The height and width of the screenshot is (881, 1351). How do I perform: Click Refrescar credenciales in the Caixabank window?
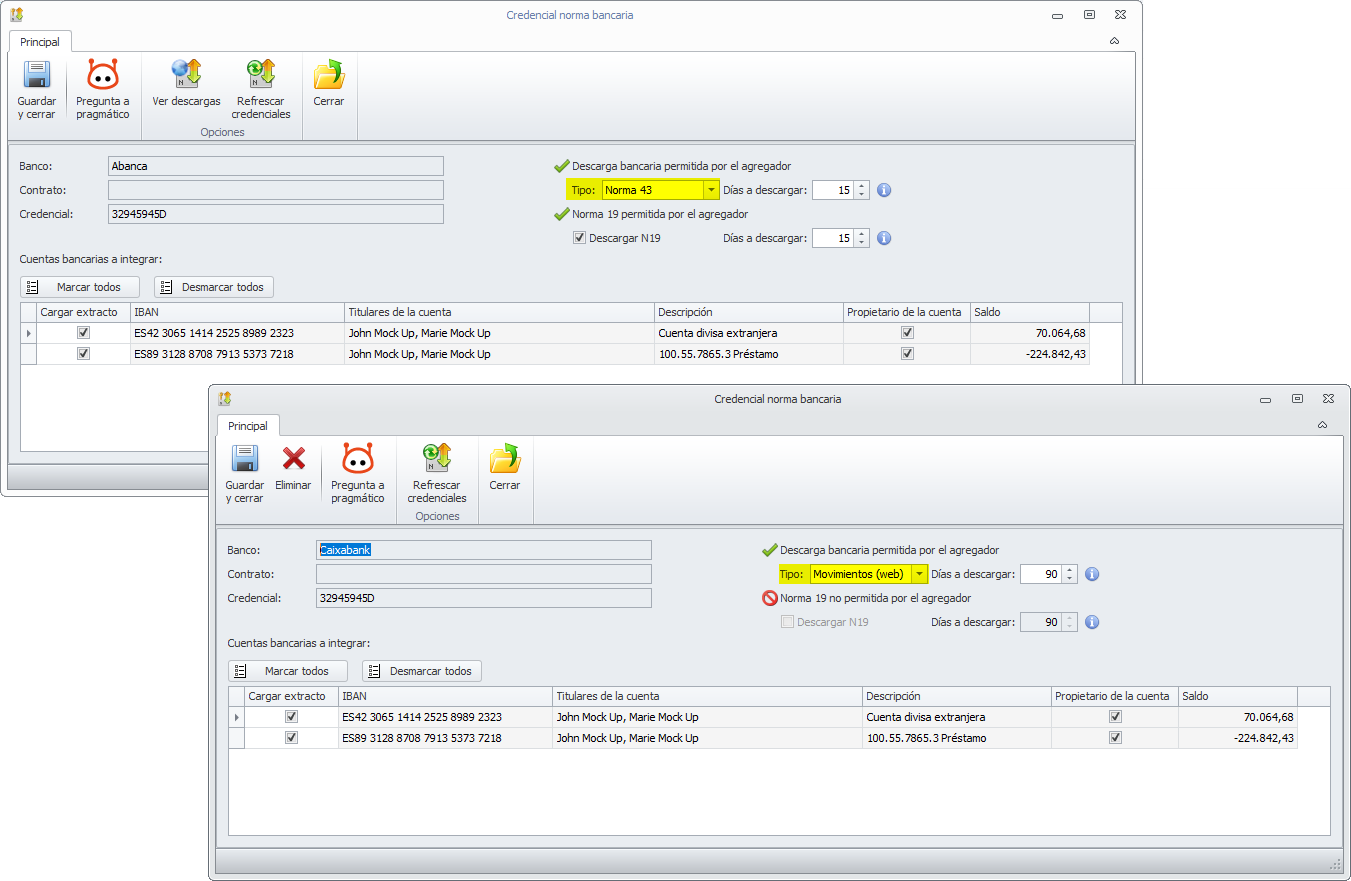click(x=437, y=474)
